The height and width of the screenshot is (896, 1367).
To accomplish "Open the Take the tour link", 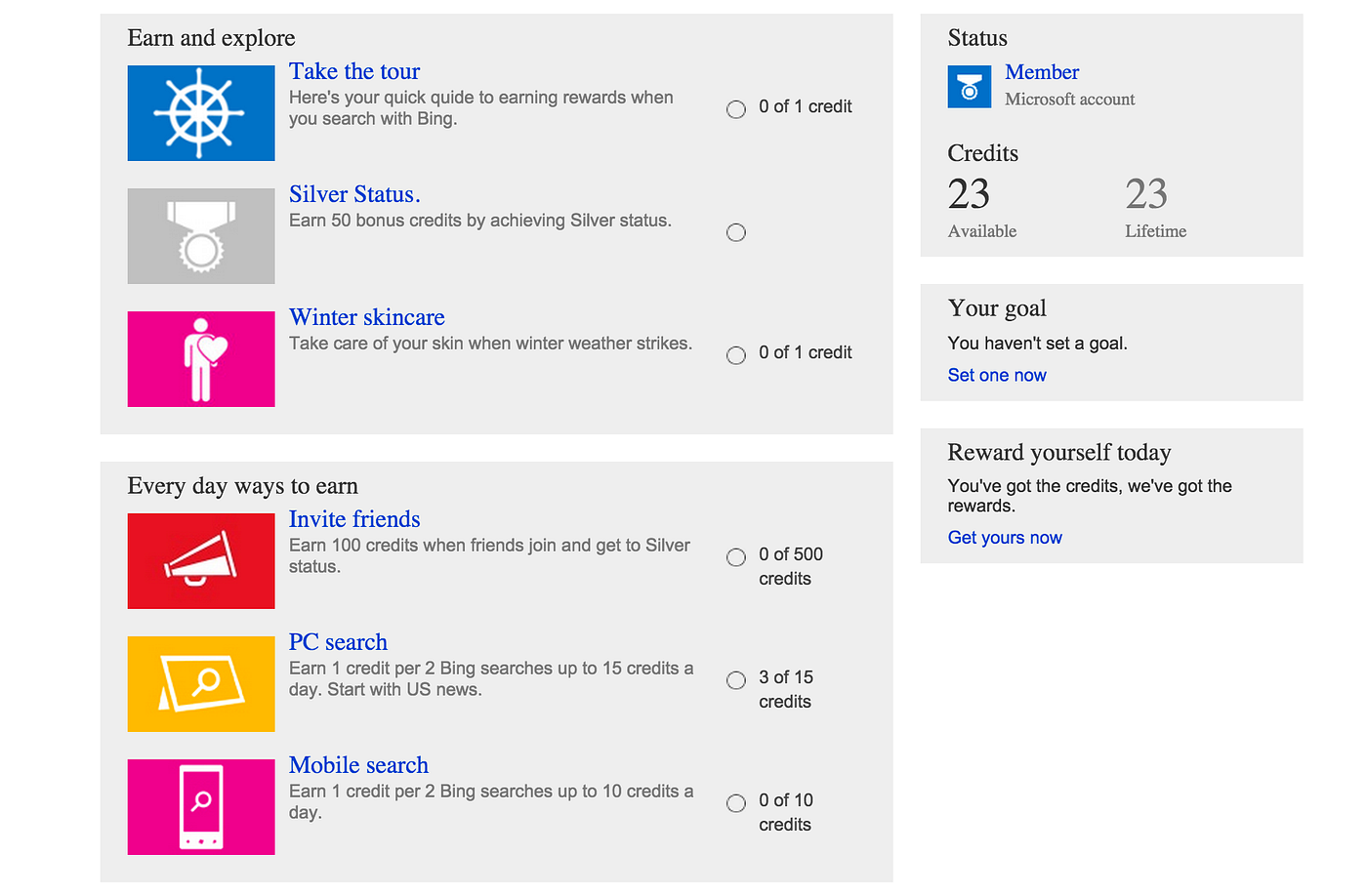I will point(354,71).
